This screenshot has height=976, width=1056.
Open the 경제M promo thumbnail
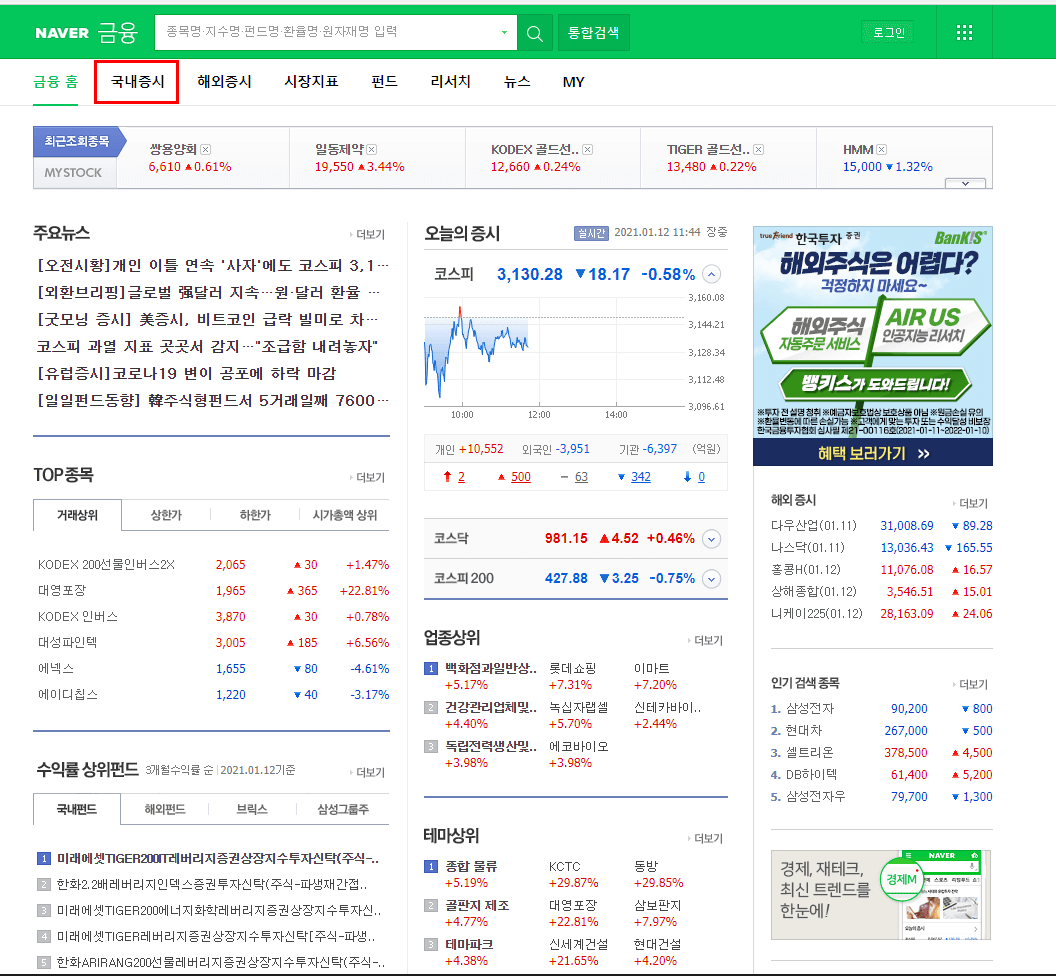[881, 894]
